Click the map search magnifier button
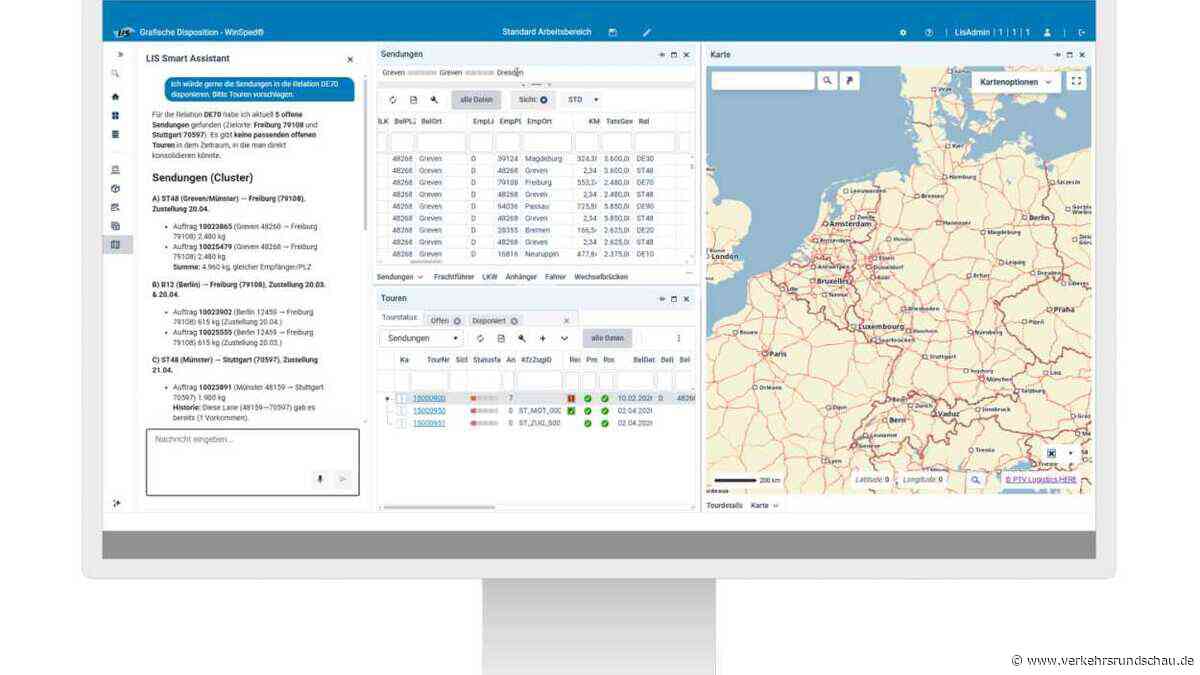The width and height of the screenshot is (1200, 675). [x=827, y=81]
